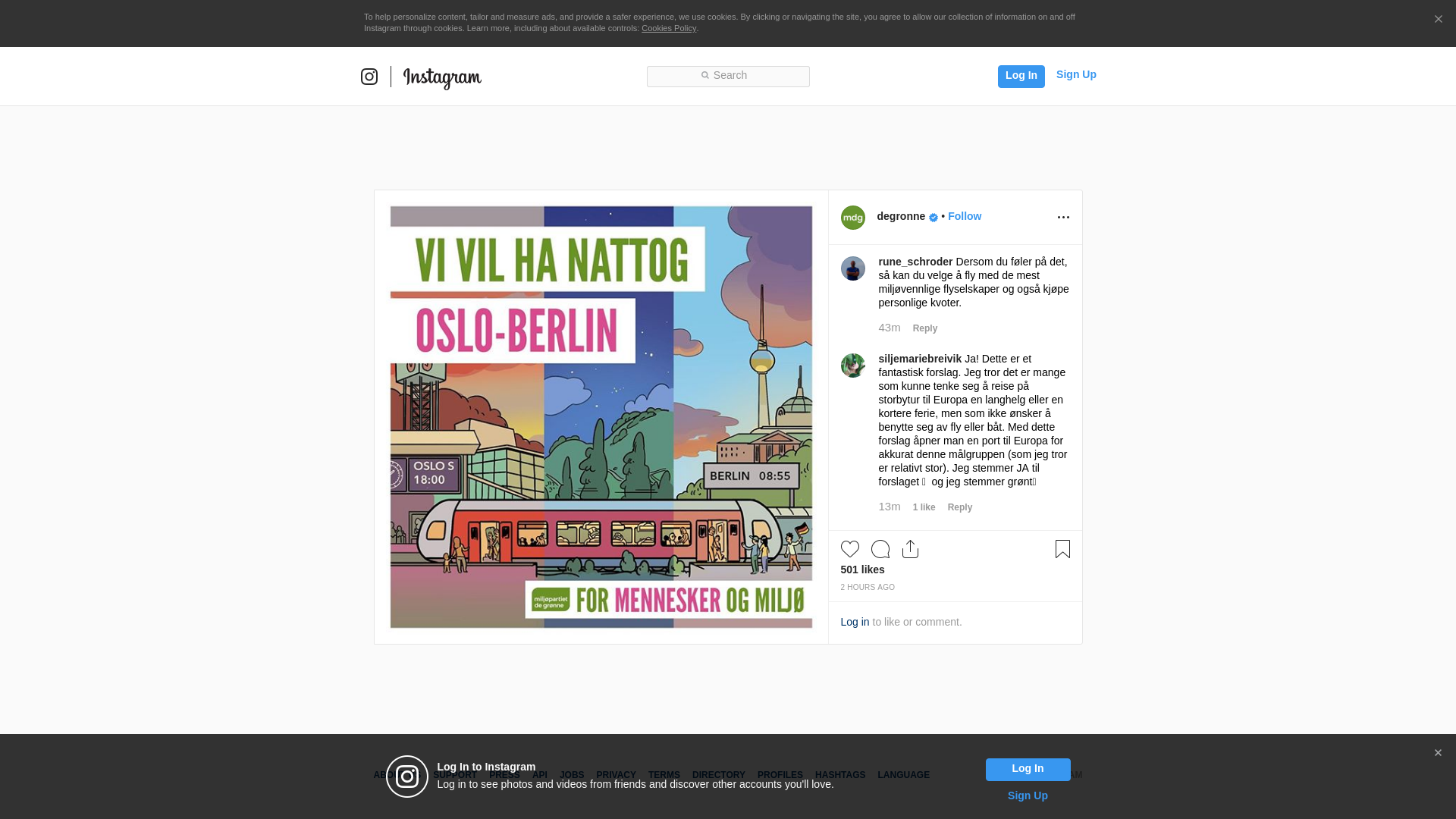Click the Instagram camera logo icon
The width and height of the screenshot is (1456, 819).
click(x=369, y=77)
